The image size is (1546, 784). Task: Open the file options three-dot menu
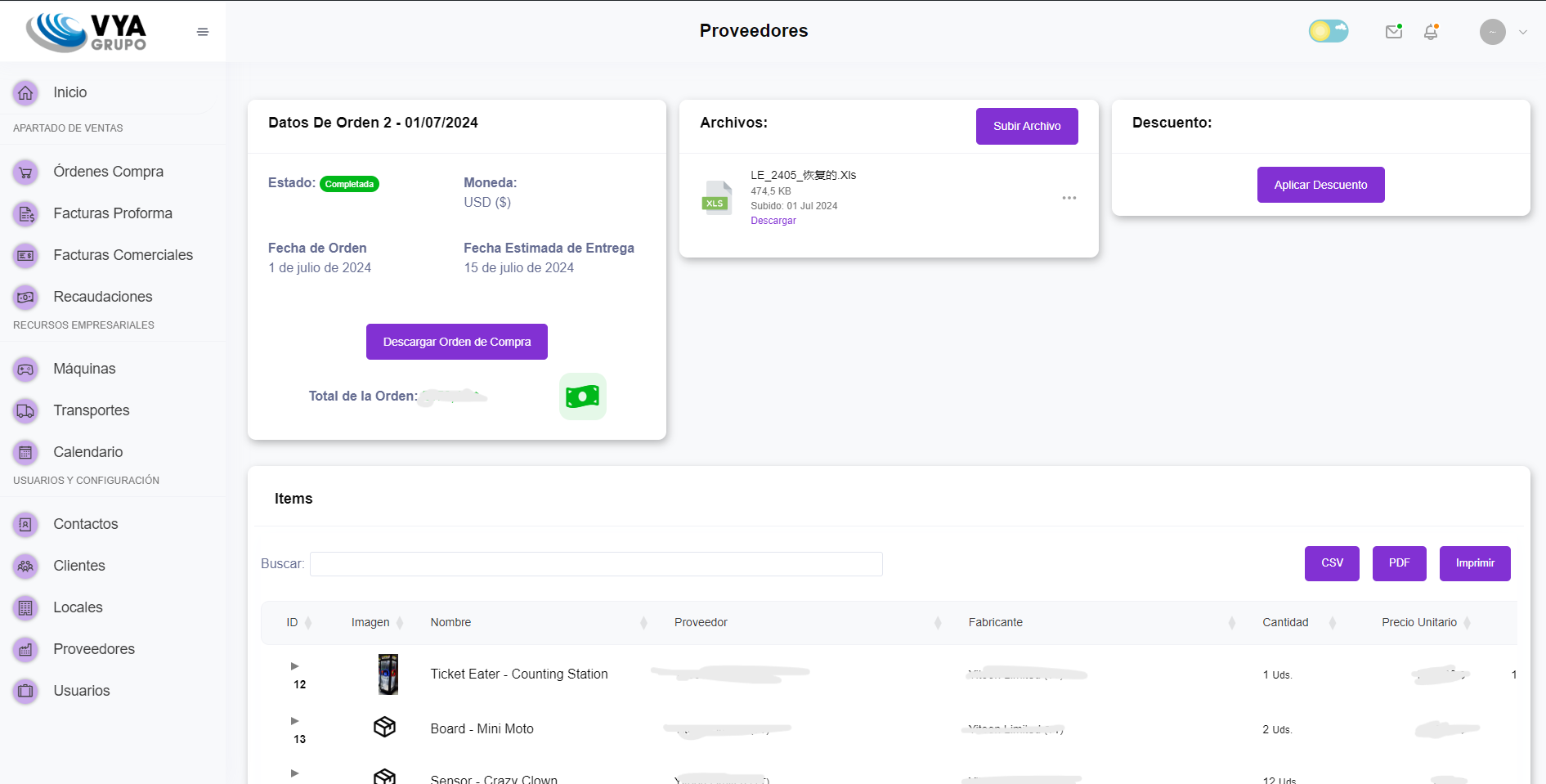pyautogui.click(x=1069, y=197)
